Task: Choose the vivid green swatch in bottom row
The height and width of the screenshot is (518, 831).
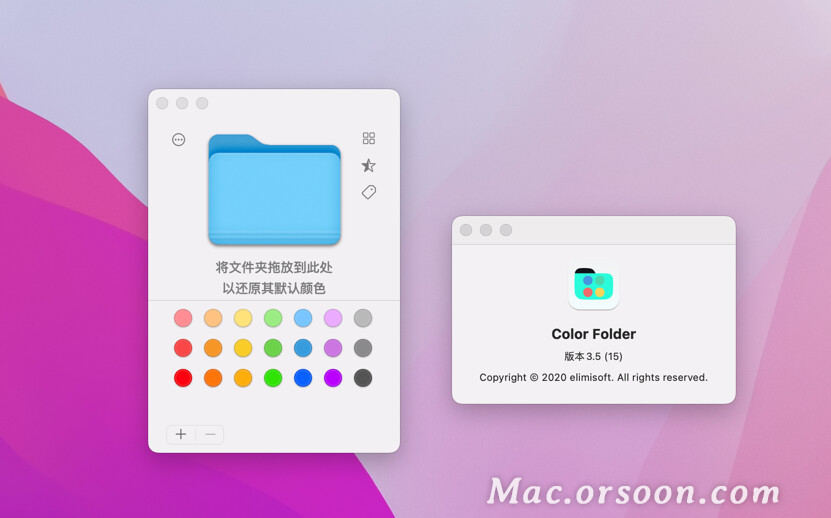Action: tap(273, 378)
